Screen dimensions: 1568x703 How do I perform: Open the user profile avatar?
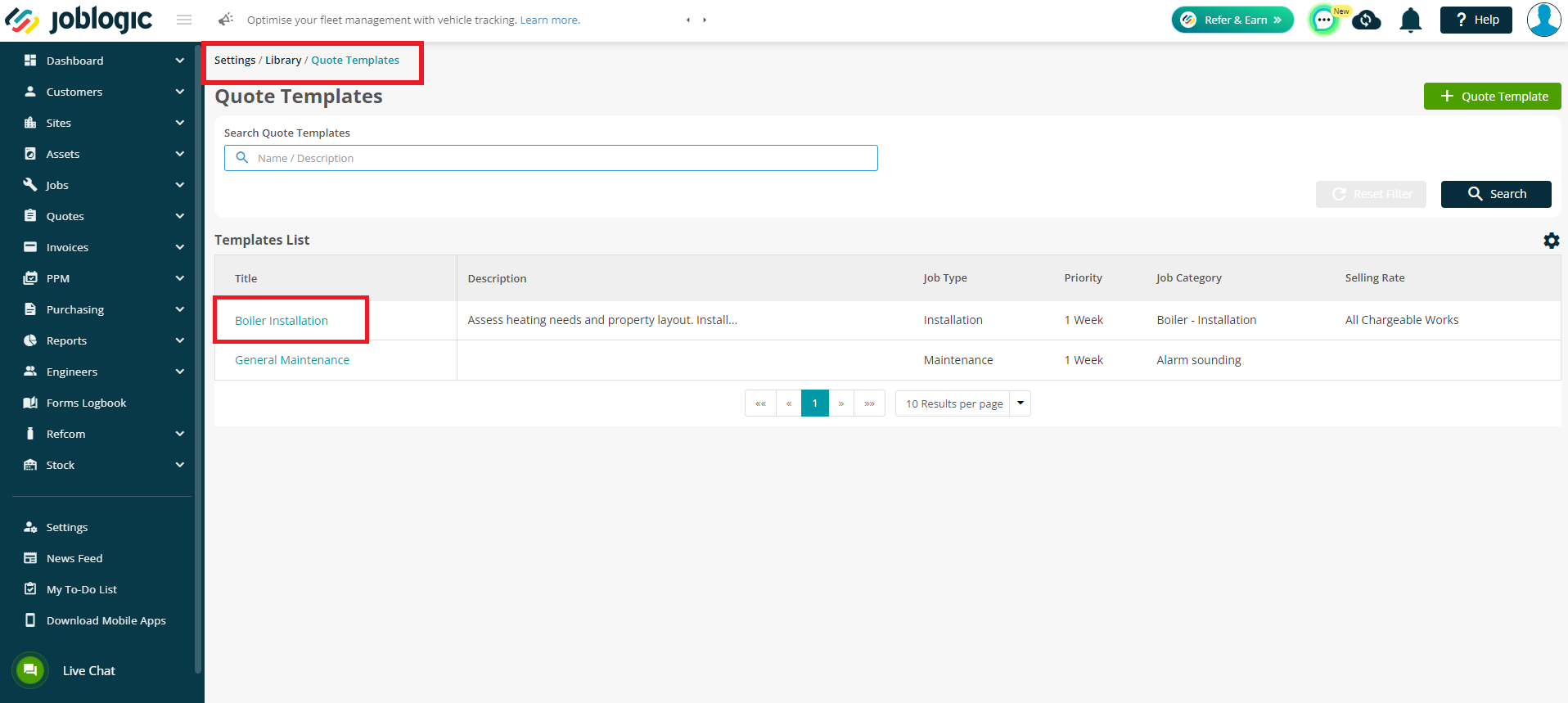tap(1543, 20)
